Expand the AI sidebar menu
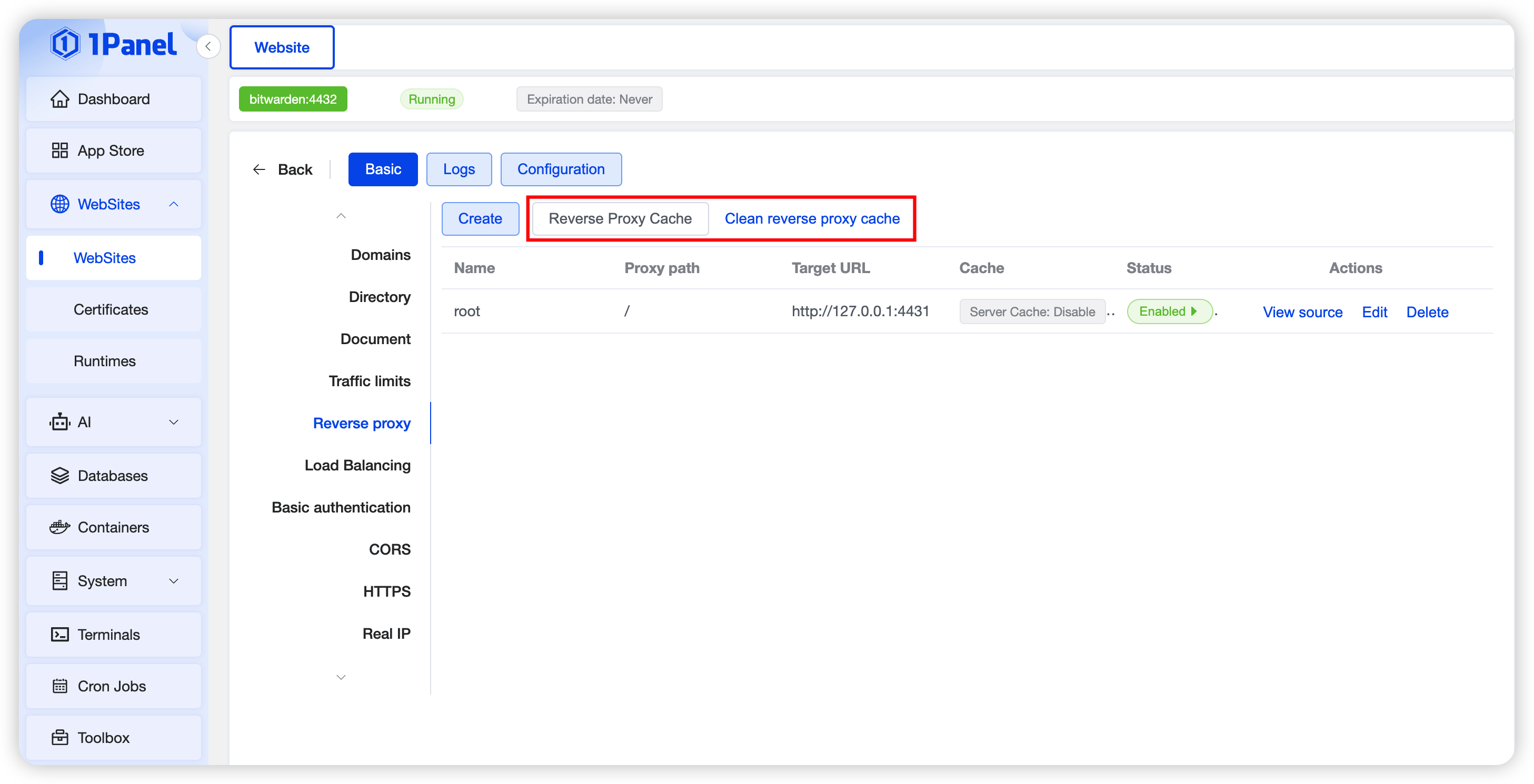The image size is (1534, 784). [x=173, y=422]
